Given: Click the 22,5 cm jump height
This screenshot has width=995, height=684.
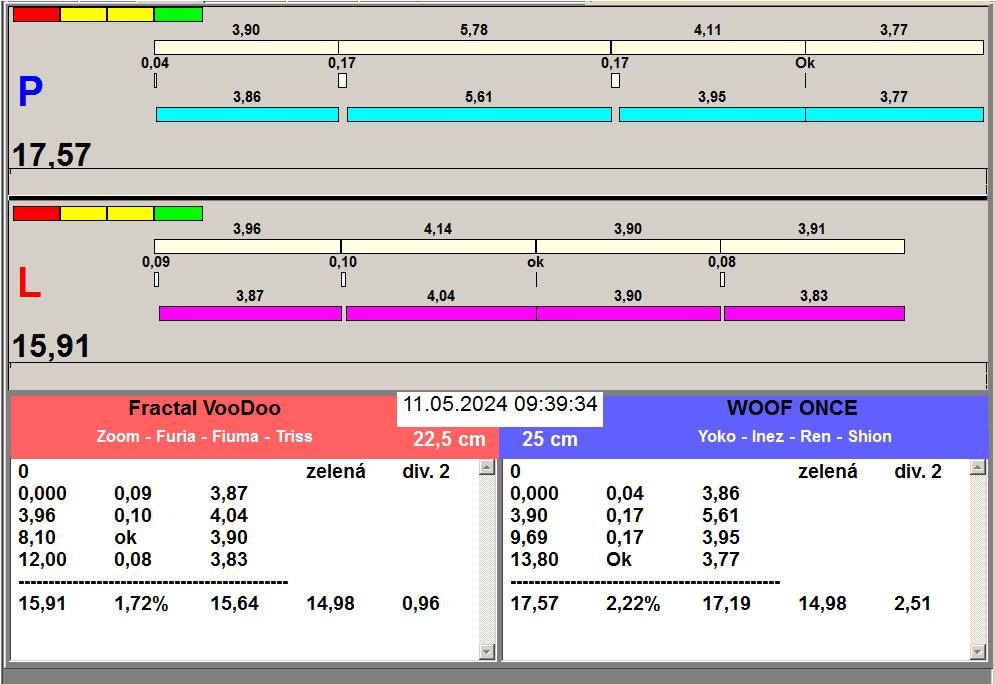Looking at the screenshot, I should [x=449, y=438].
